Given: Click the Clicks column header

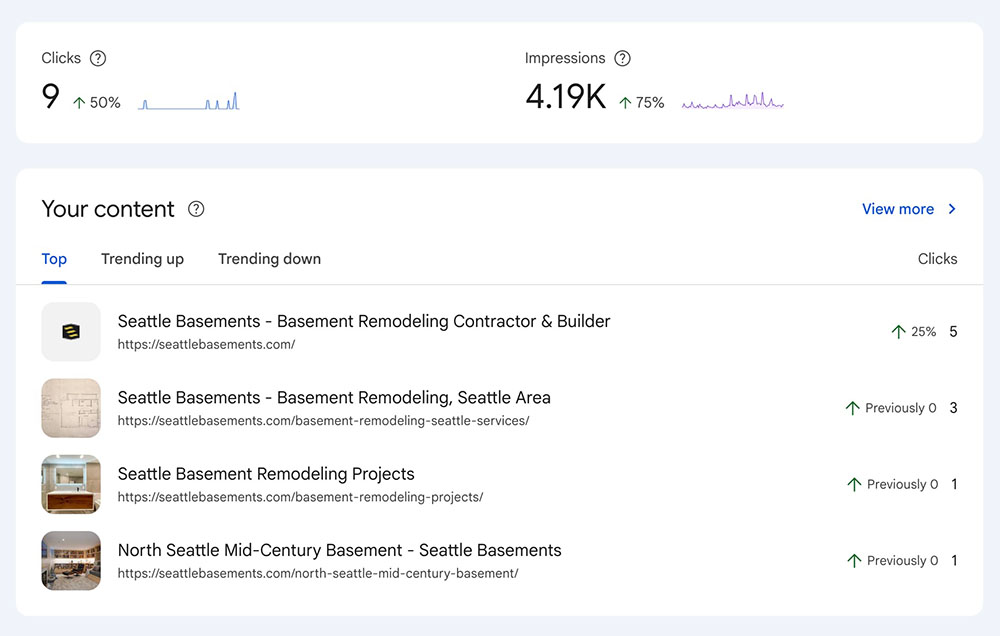Looking at the screenshot, I should tap(938, 259).
